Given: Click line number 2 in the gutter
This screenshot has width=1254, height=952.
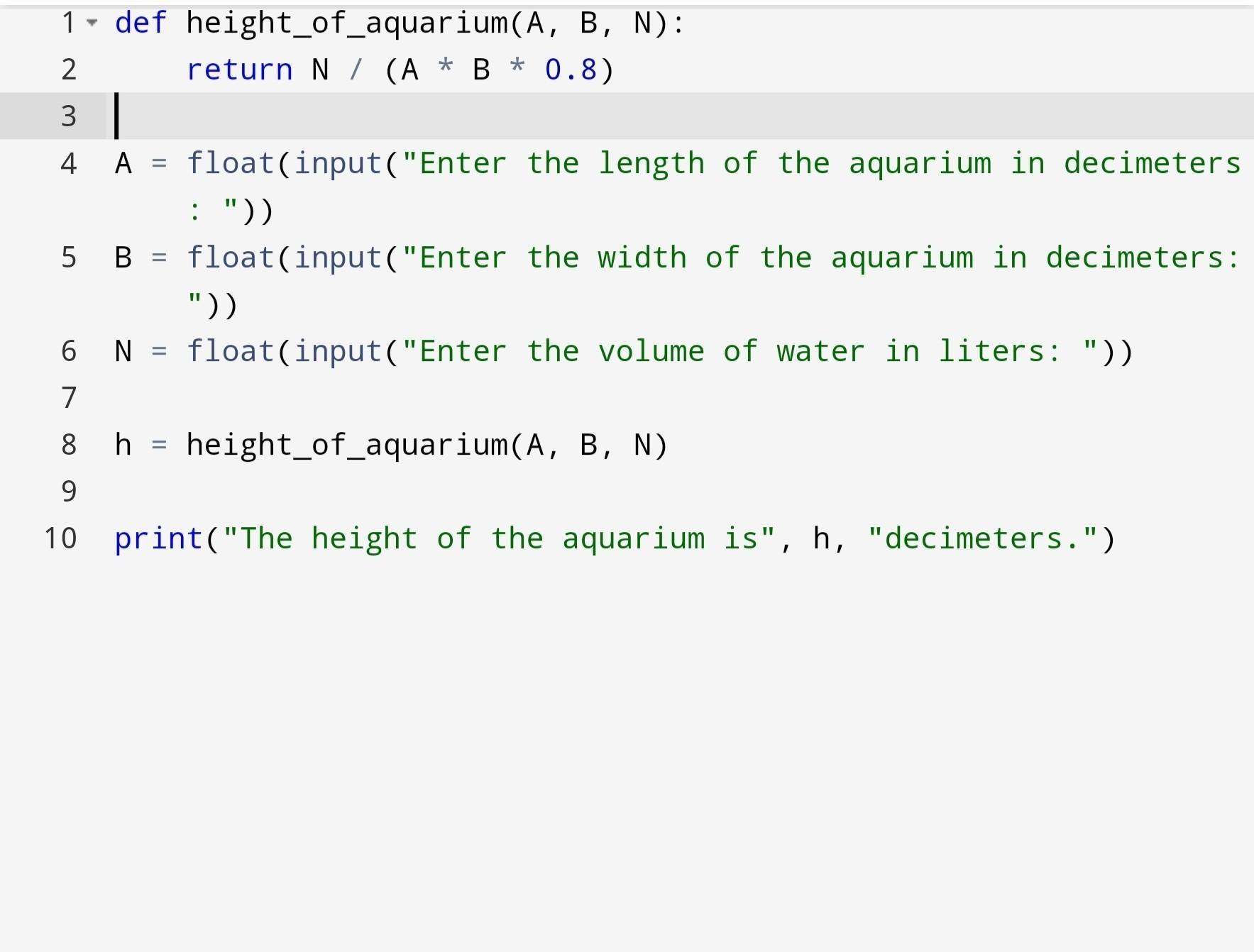Looking at the screenshot, I should tap(68, 70).
